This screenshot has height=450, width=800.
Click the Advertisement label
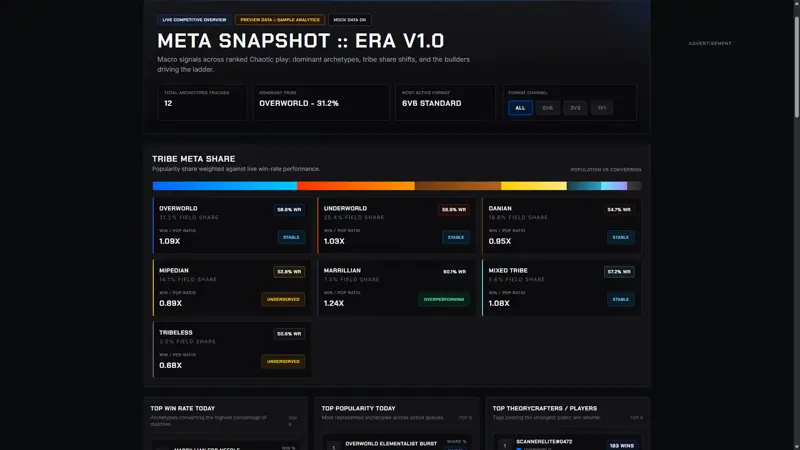tap(710, 43)
